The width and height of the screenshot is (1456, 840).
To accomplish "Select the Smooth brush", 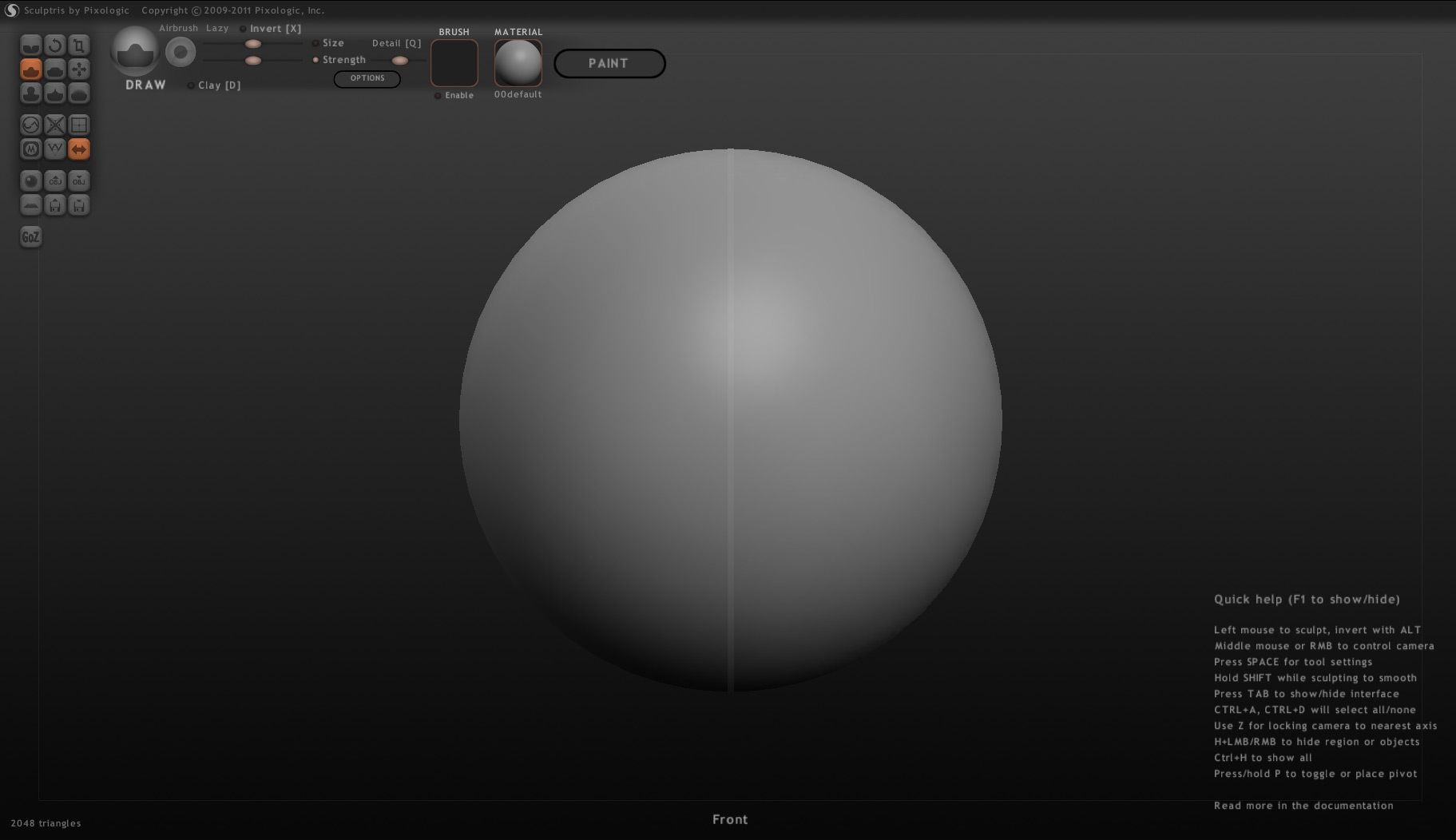I will click(x=78, y=93).
